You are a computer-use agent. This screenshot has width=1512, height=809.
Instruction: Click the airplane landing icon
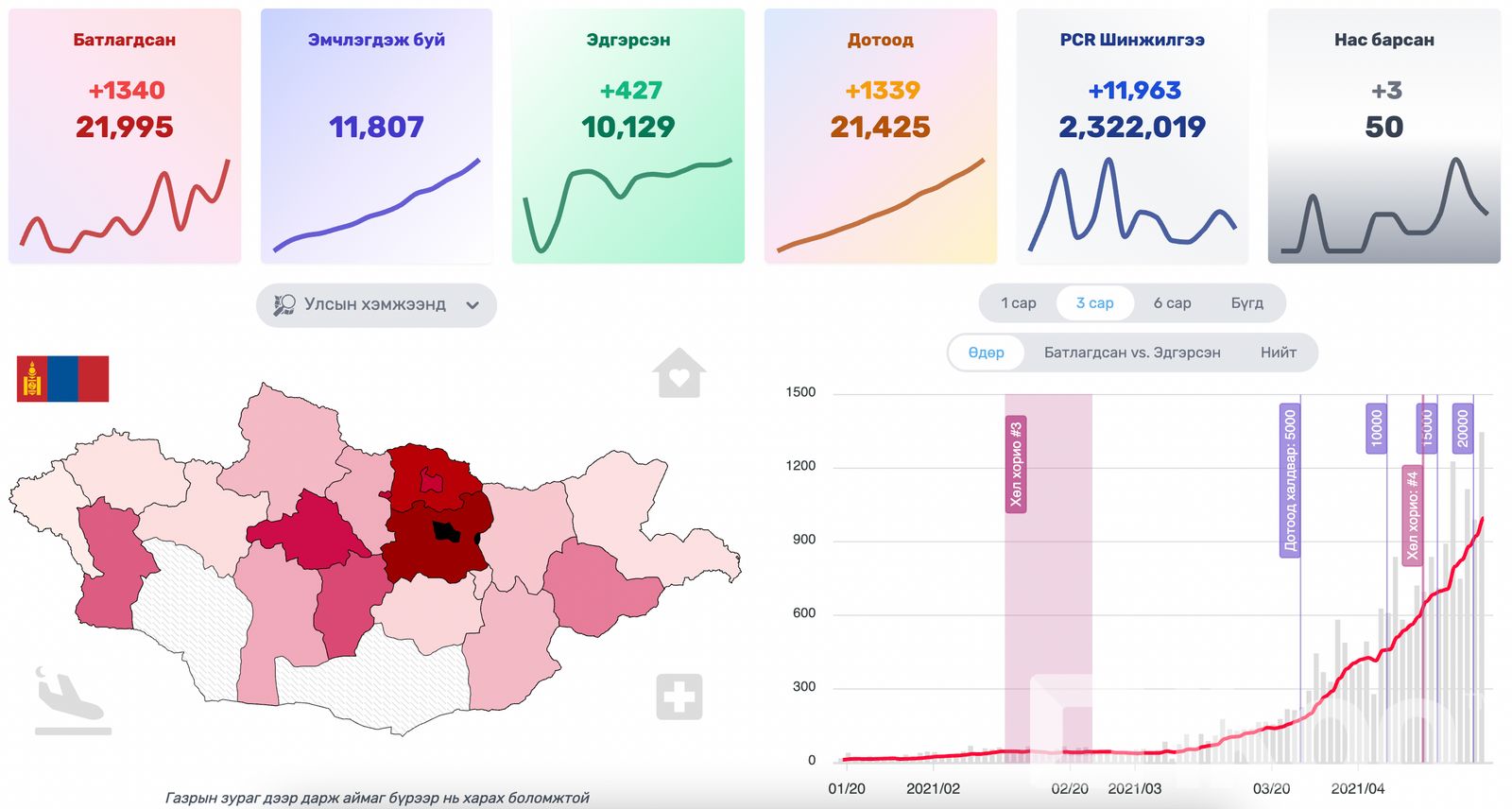[x=71, y=700]
